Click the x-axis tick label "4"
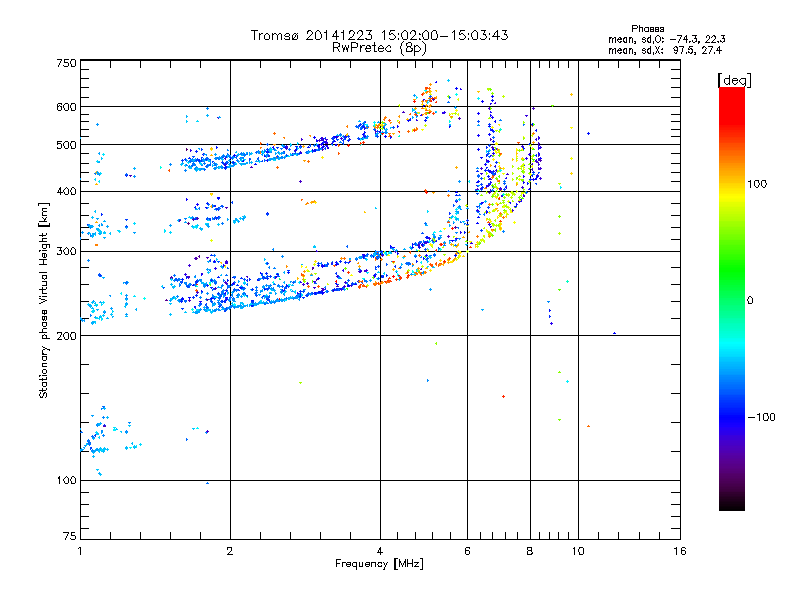800x600 pixels. (380, 551)
